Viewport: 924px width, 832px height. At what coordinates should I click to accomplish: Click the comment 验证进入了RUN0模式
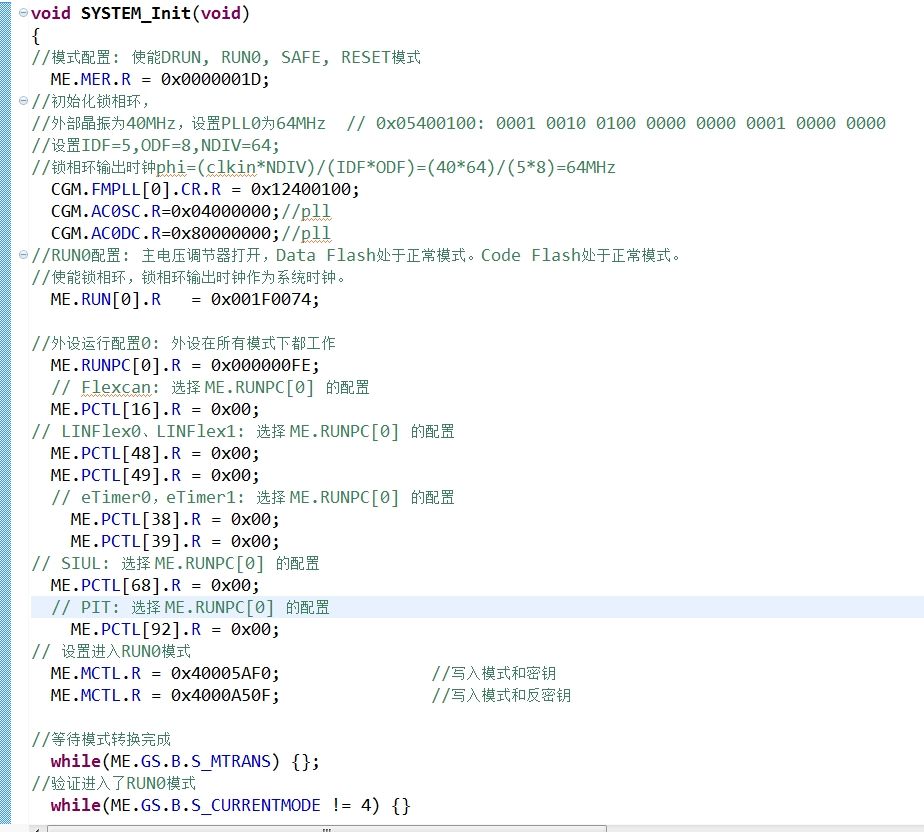click(x=114, y=783)
